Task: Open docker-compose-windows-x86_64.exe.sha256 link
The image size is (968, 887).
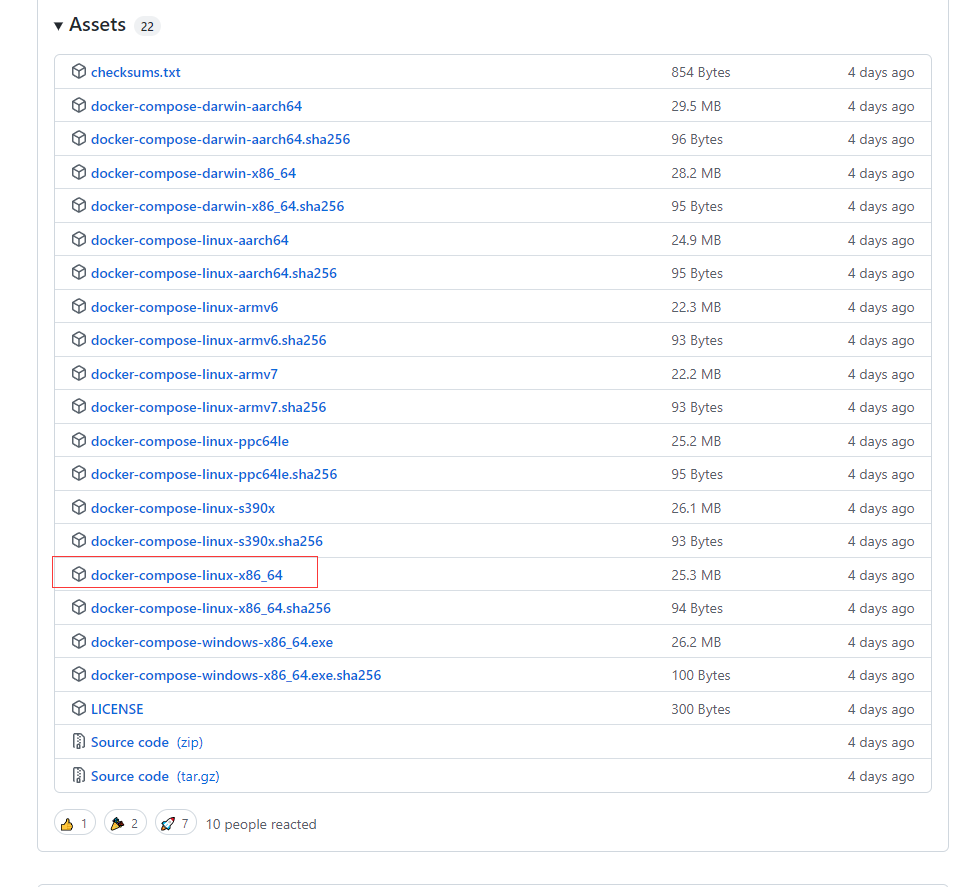Action: point(236,675)
